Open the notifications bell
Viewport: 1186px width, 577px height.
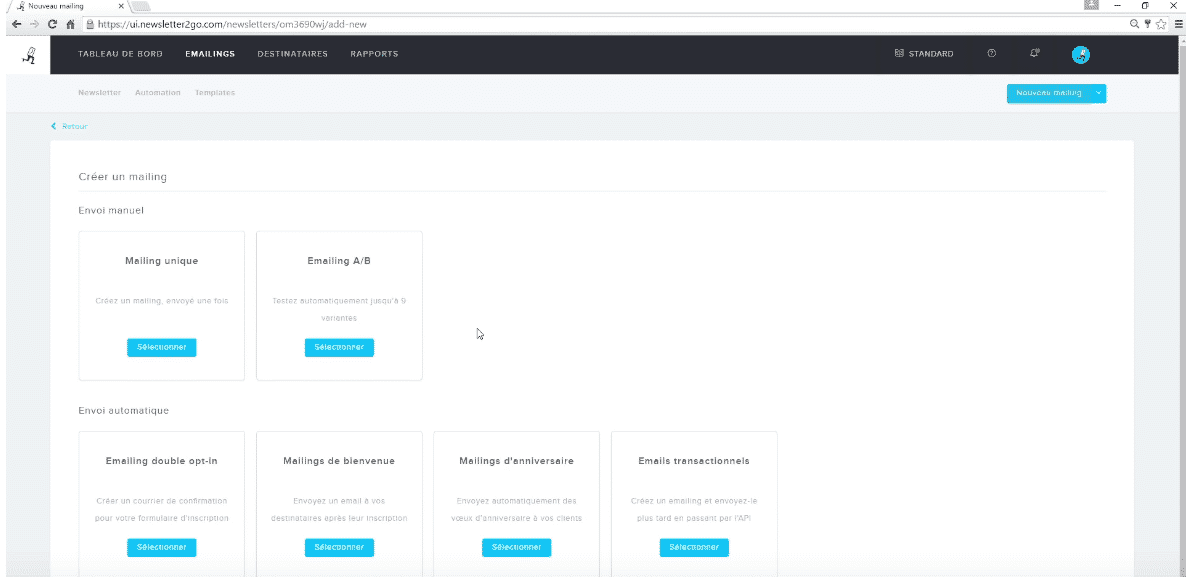click(x=1035, y=54)
